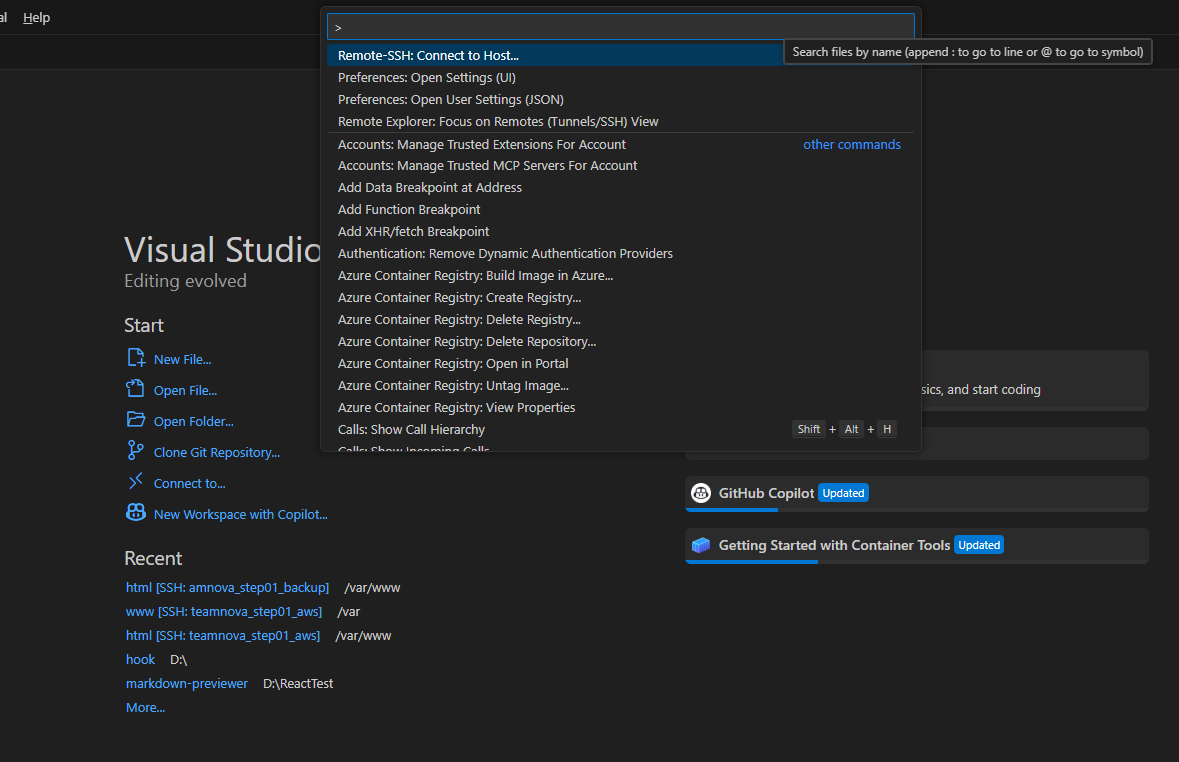Run Add Data Breakpoint at Address

point(621,187)
